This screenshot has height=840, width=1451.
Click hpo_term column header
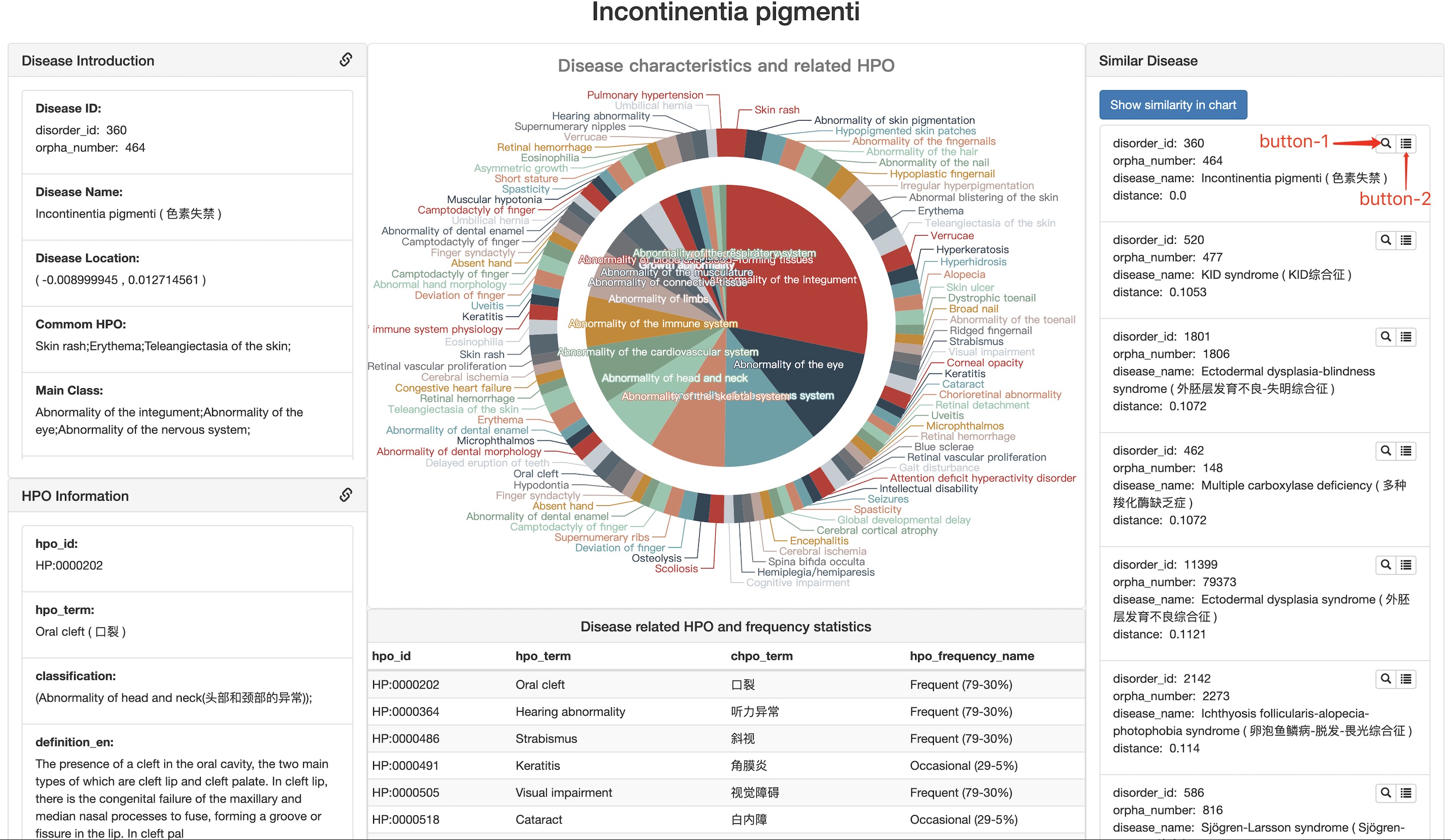tap(542, 656)
